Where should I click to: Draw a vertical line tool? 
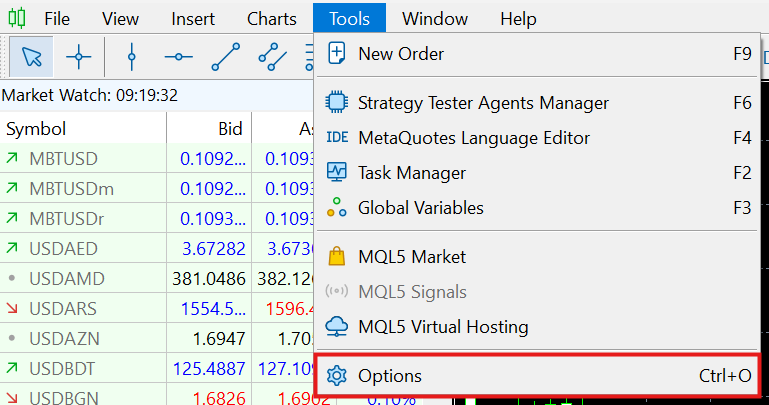click(131, 57)
